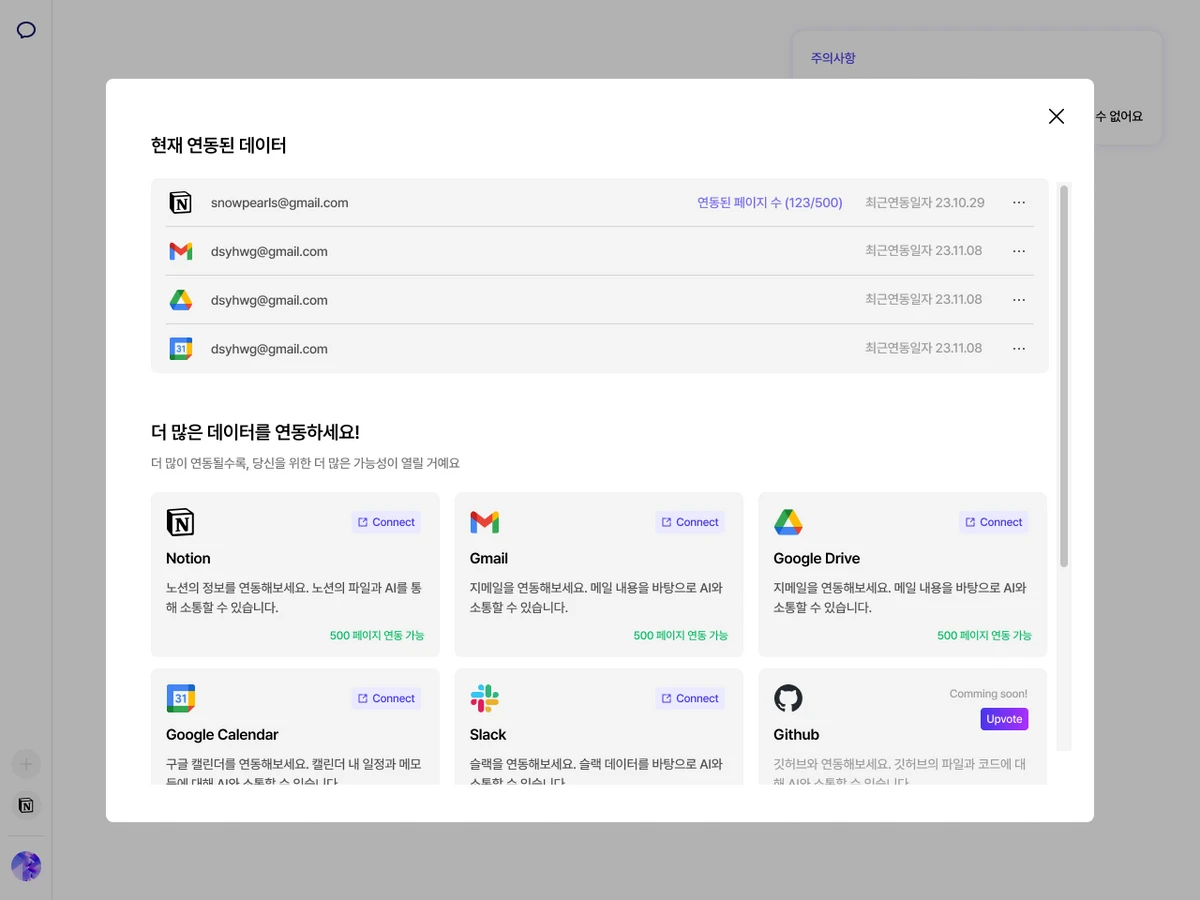
Task: Click the Google Drive icon in the connected list
Action: point(180,300)
